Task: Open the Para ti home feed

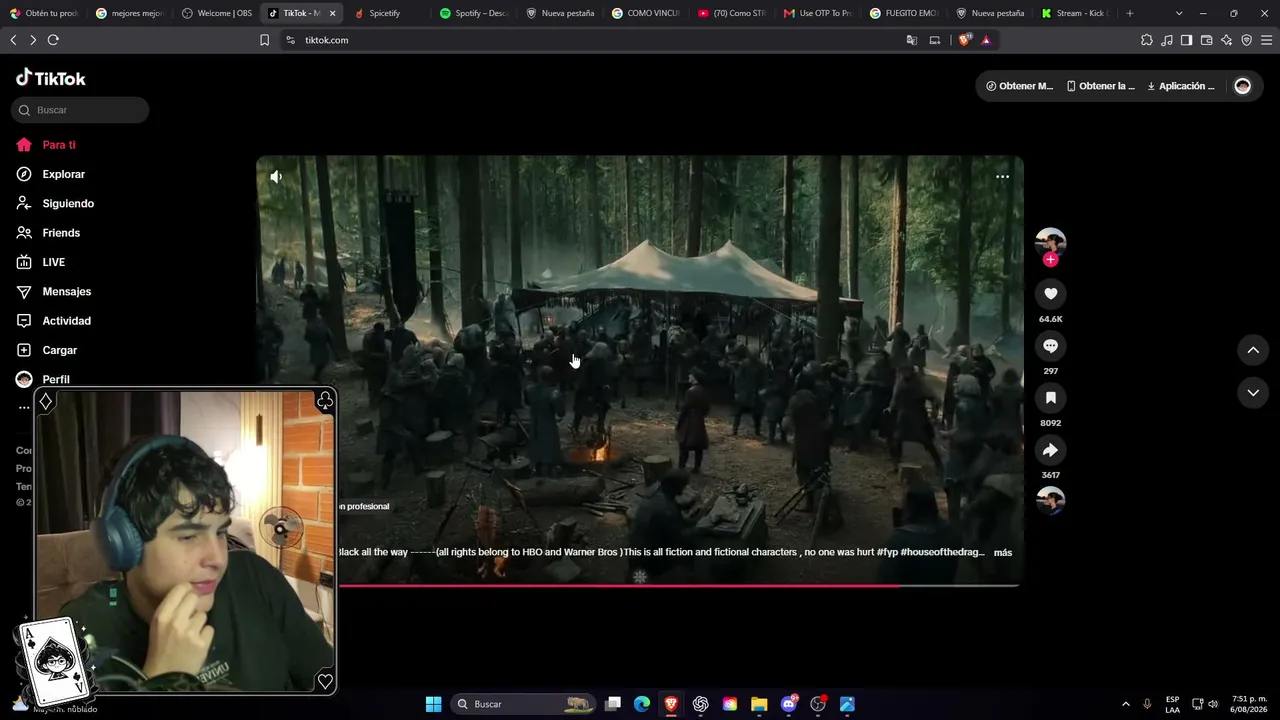Action: (46, 145)
